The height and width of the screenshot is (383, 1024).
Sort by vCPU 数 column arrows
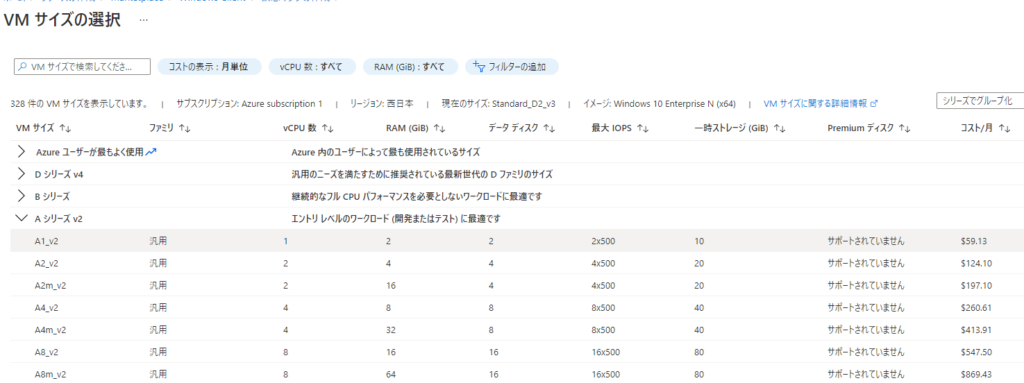pyautogui.click(x=328, y=129)
